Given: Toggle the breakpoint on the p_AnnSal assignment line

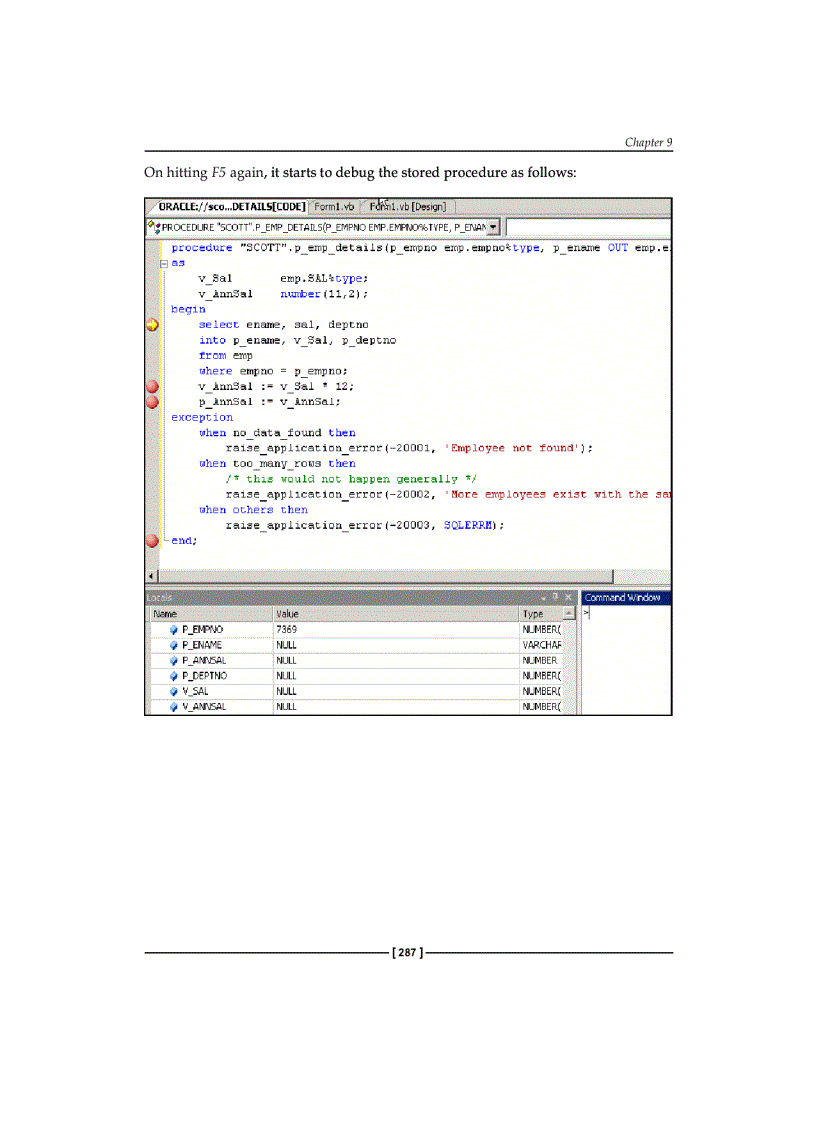Looking at the screenshot, I should click(x=152, y=402).
